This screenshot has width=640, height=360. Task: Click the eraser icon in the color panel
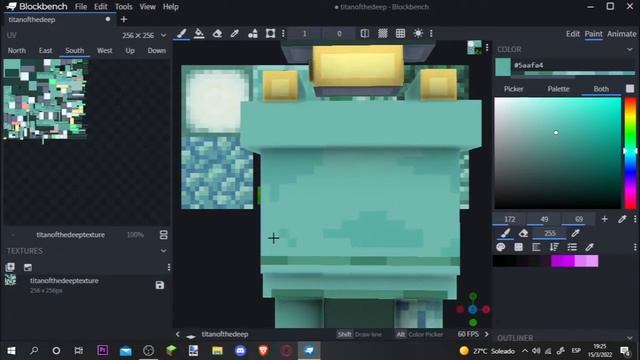(x=523, y=233)
